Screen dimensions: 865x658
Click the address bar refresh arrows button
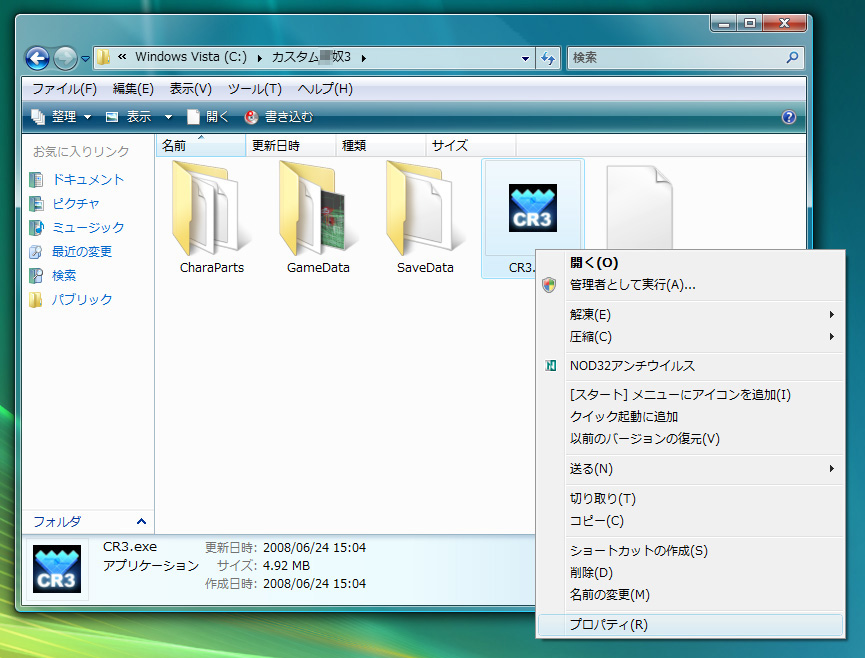pos(548,58)
